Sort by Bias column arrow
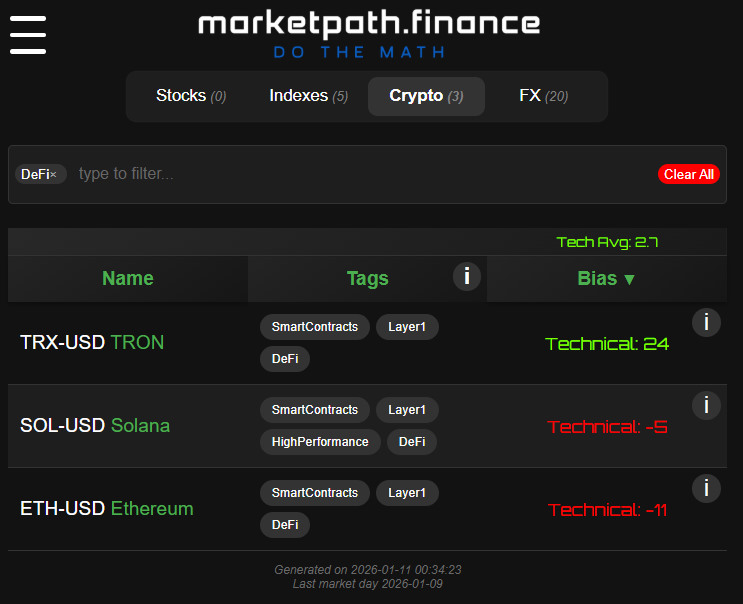The height and width of the screenshot is (604, 743). 629,279
